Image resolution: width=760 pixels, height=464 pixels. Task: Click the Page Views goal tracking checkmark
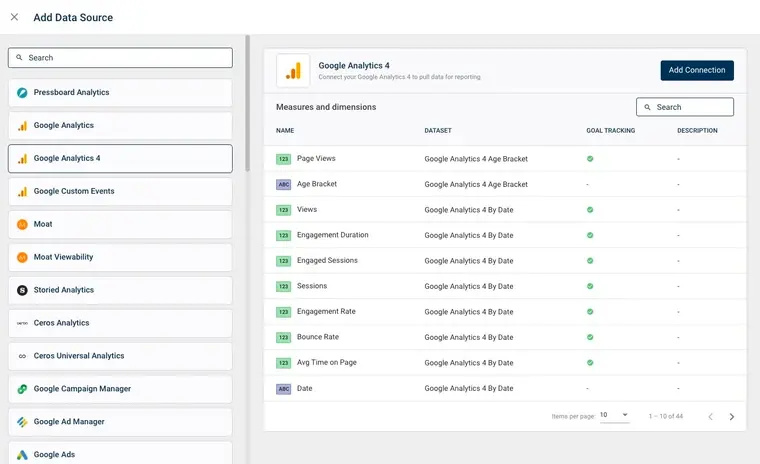(x=590, y=159)
